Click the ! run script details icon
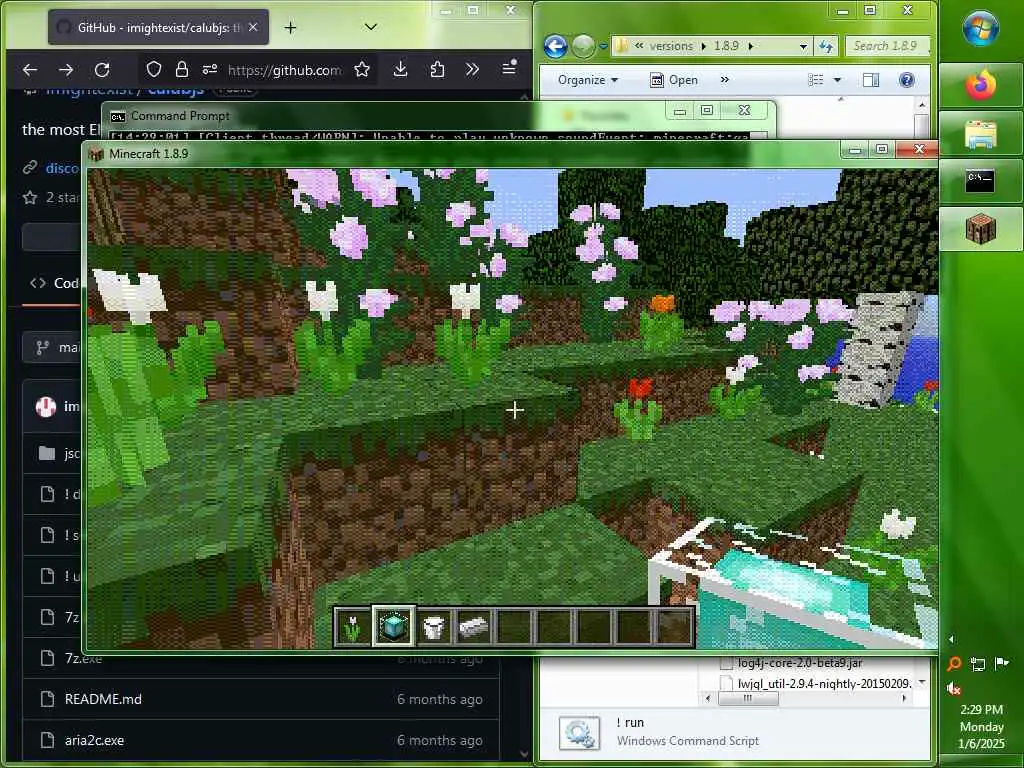The width and height of the screenshot is (1024, 768). (x=579, y=733)
